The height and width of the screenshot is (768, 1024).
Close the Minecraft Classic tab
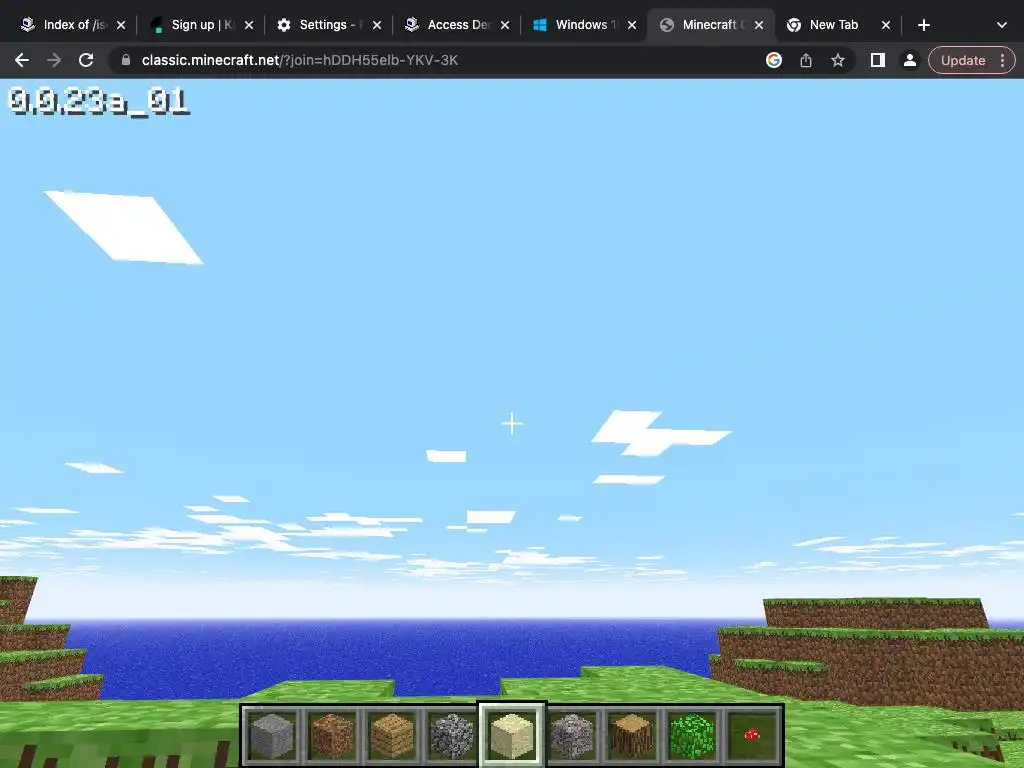759,25
